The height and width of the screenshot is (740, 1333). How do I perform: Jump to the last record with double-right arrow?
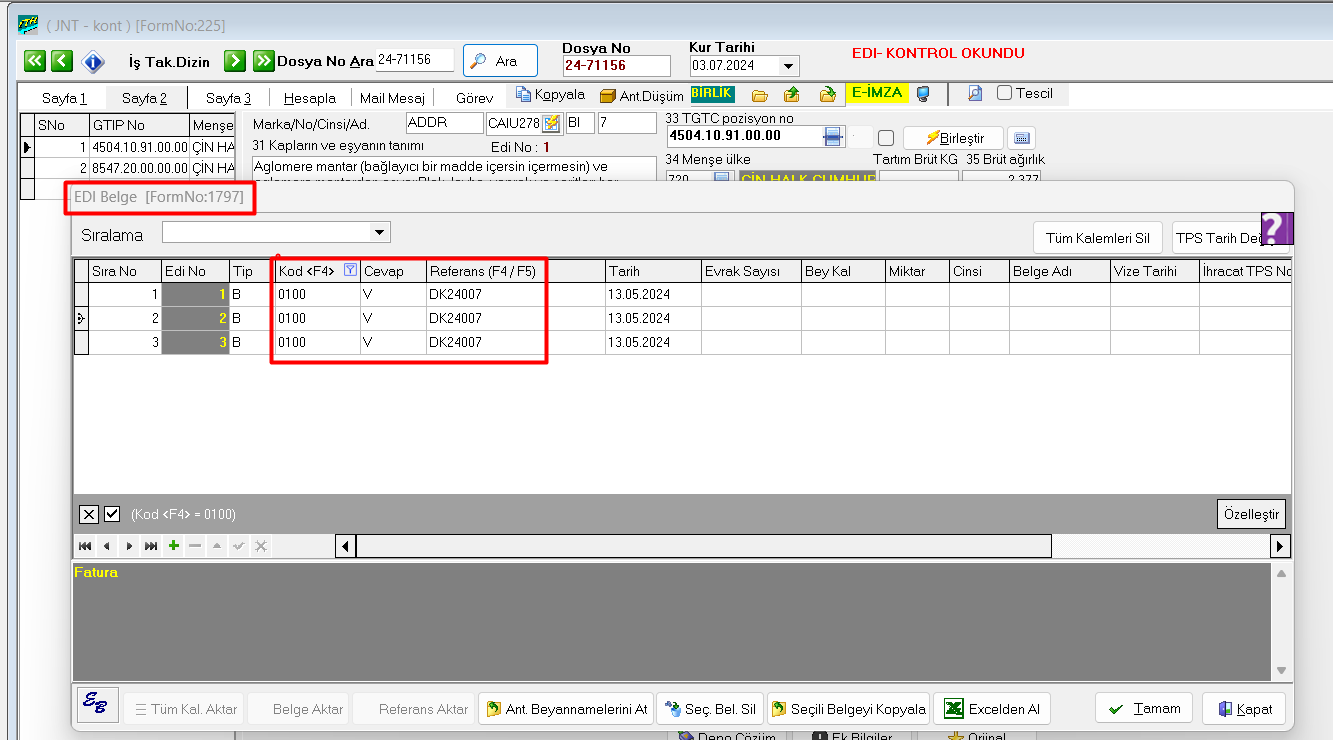264,61
